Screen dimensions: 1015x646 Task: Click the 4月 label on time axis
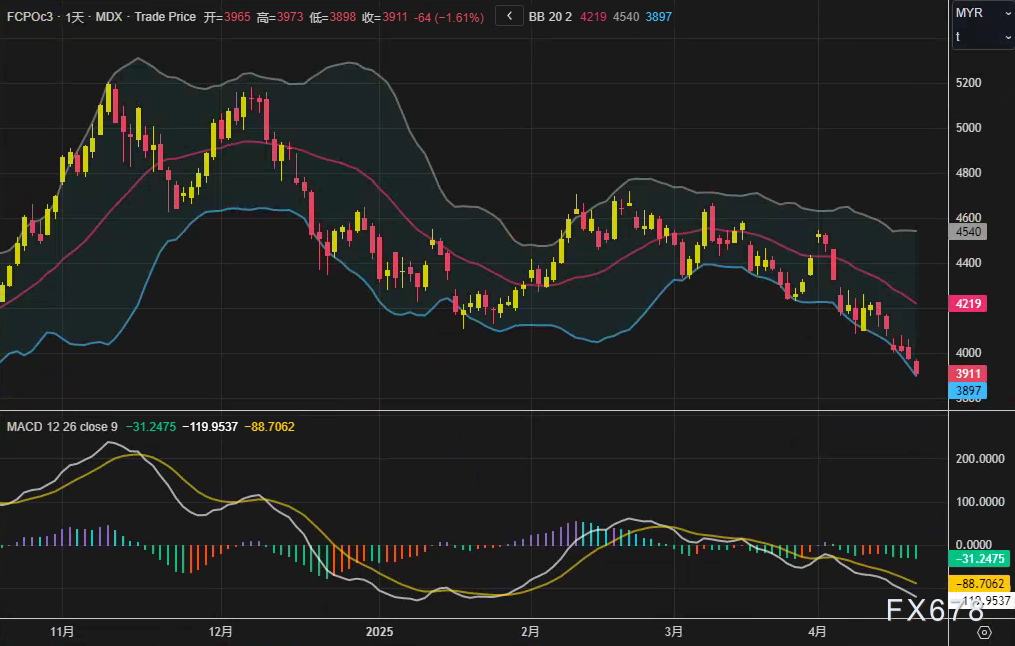(817, 632)
